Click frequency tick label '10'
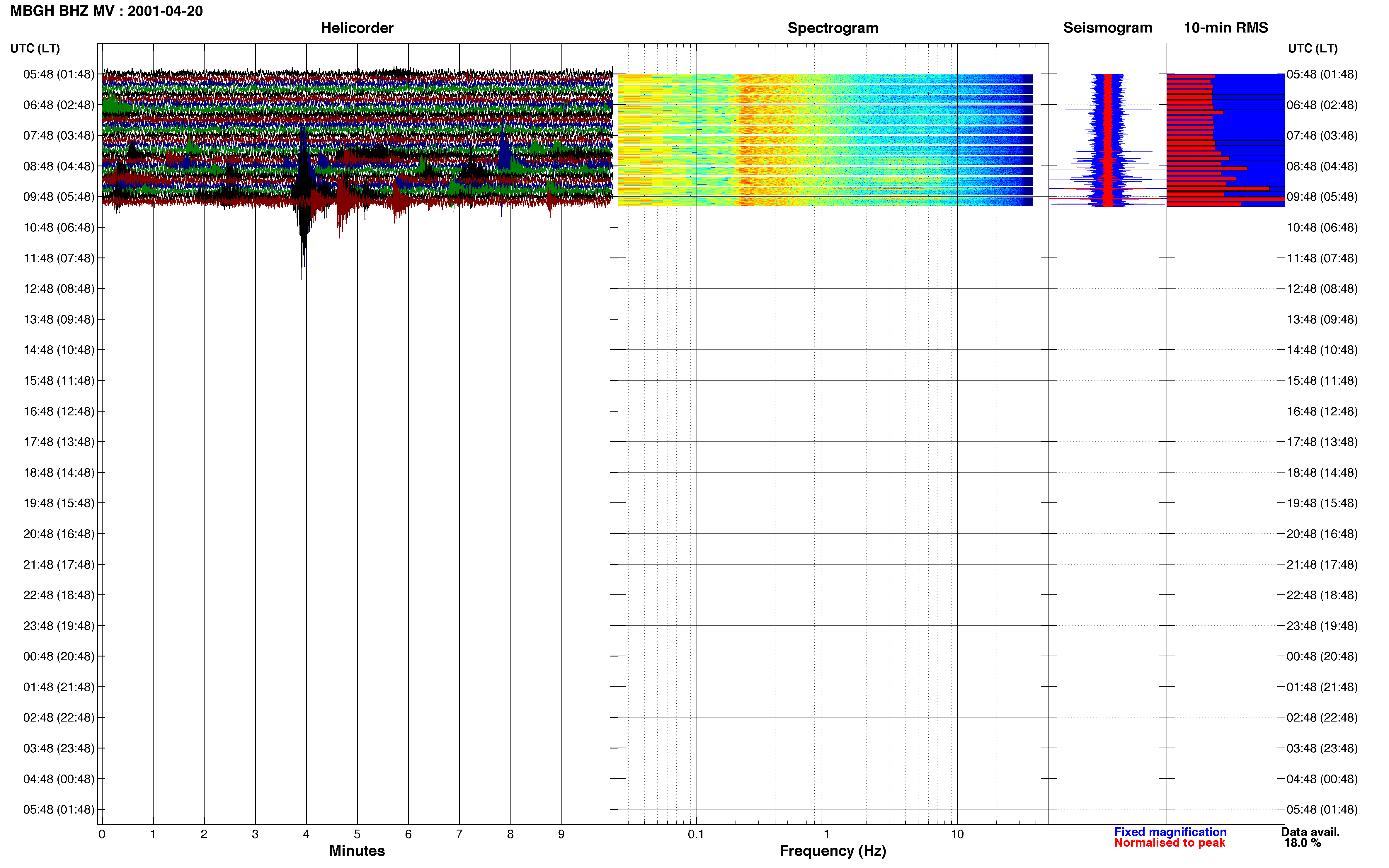 coord(957,834)
